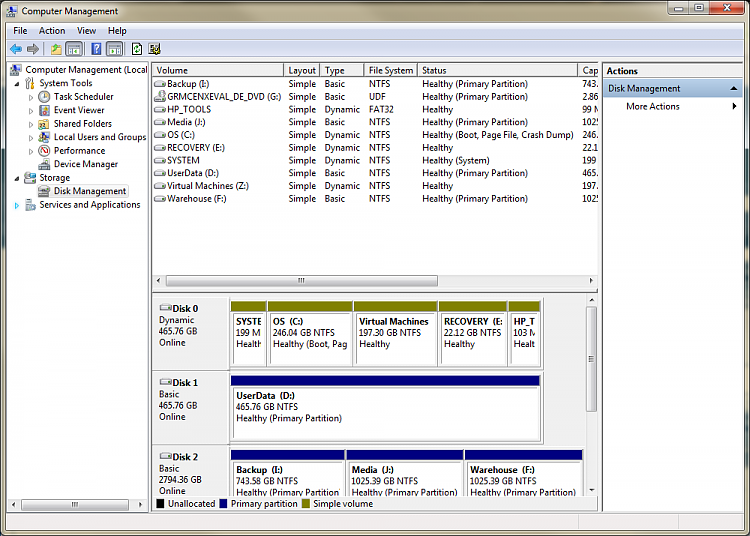The height and width of the screenshot is (536, 750).
Task: Open More Actions submenu
Action: pyautogui.click(x=672, y=106)
